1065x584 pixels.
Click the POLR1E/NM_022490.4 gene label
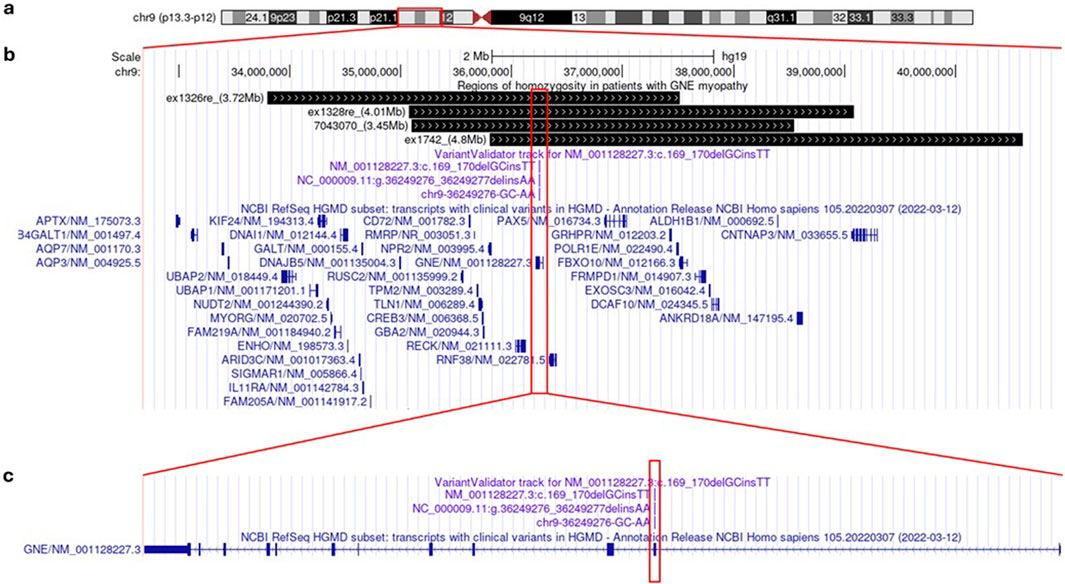[x=613, y=249]
